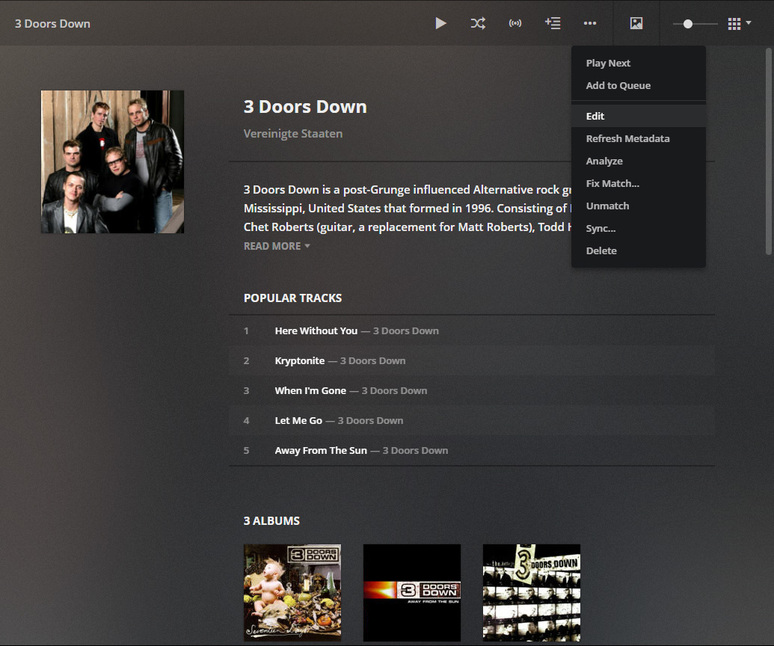Open artist link beside Away From The Sun

pos(415,451)
